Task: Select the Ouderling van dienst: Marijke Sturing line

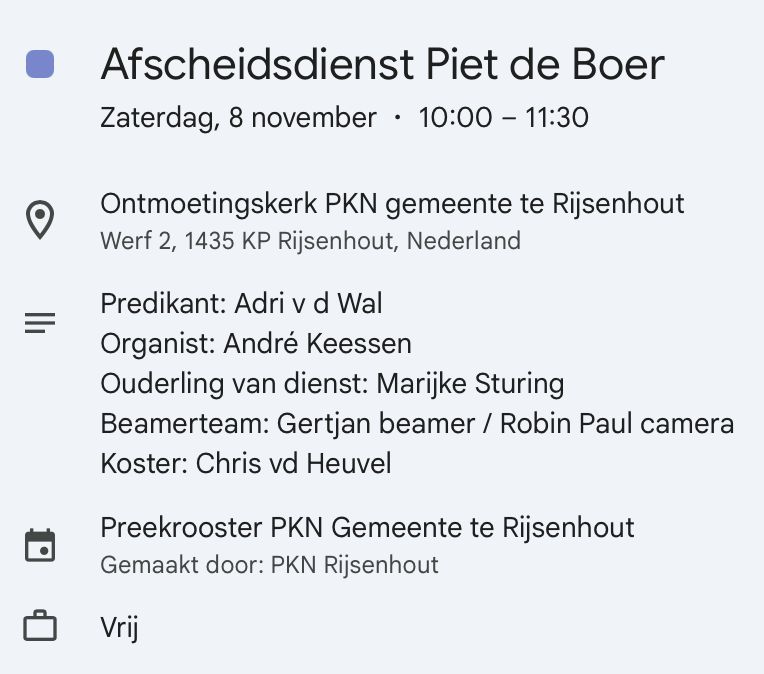Action: [x=332, y=384]
